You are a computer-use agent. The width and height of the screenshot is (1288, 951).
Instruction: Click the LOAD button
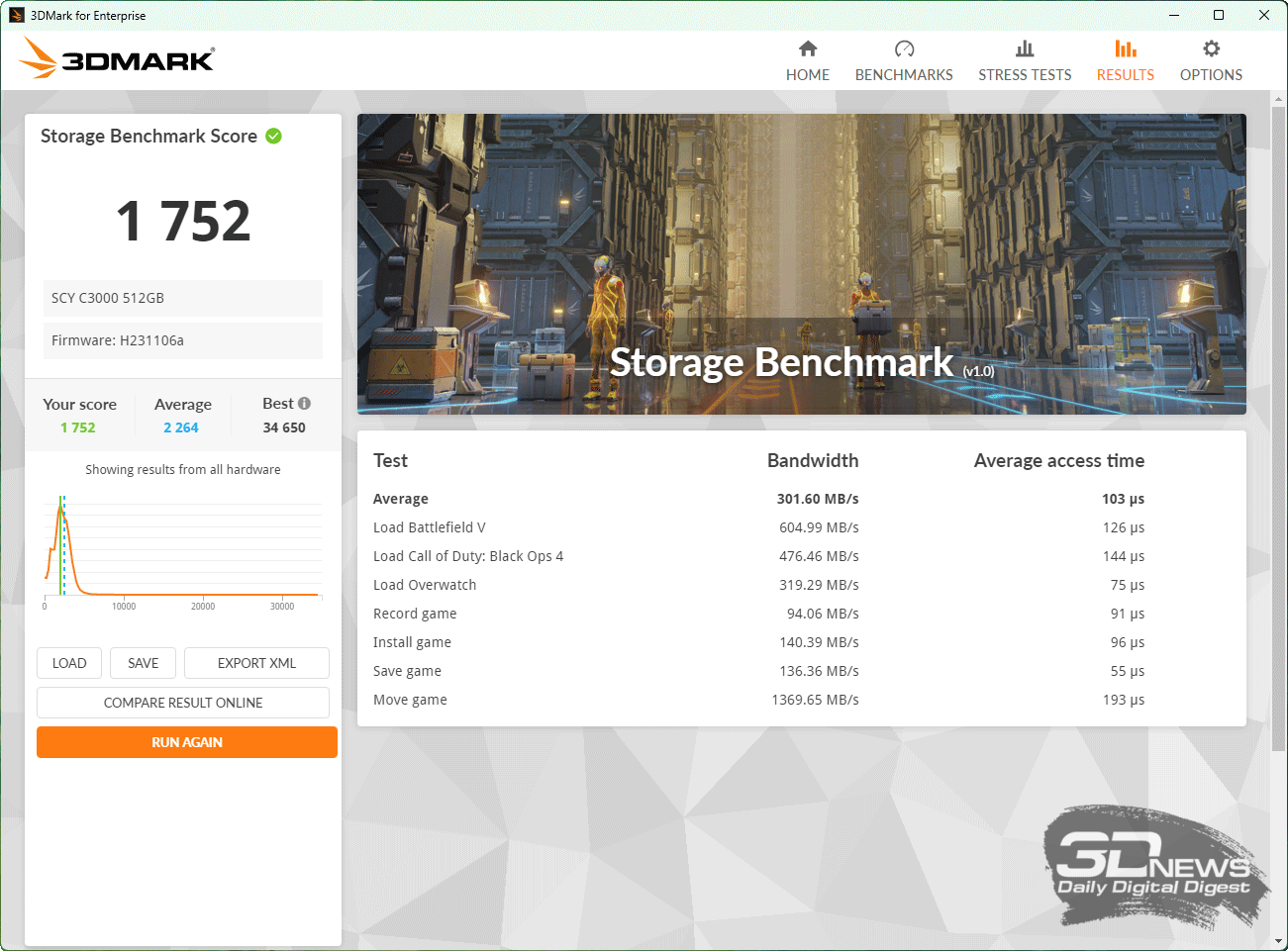point(69,663)
